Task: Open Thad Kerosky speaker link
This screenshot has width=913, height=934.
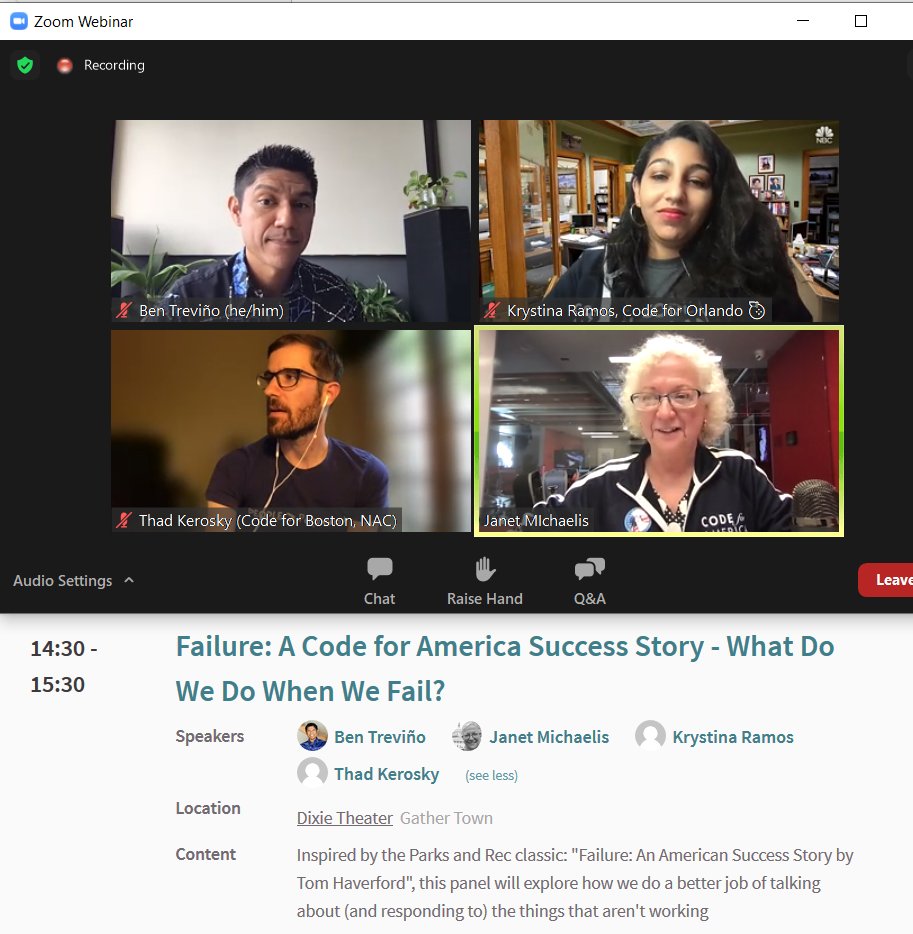Action: [387, 774]
